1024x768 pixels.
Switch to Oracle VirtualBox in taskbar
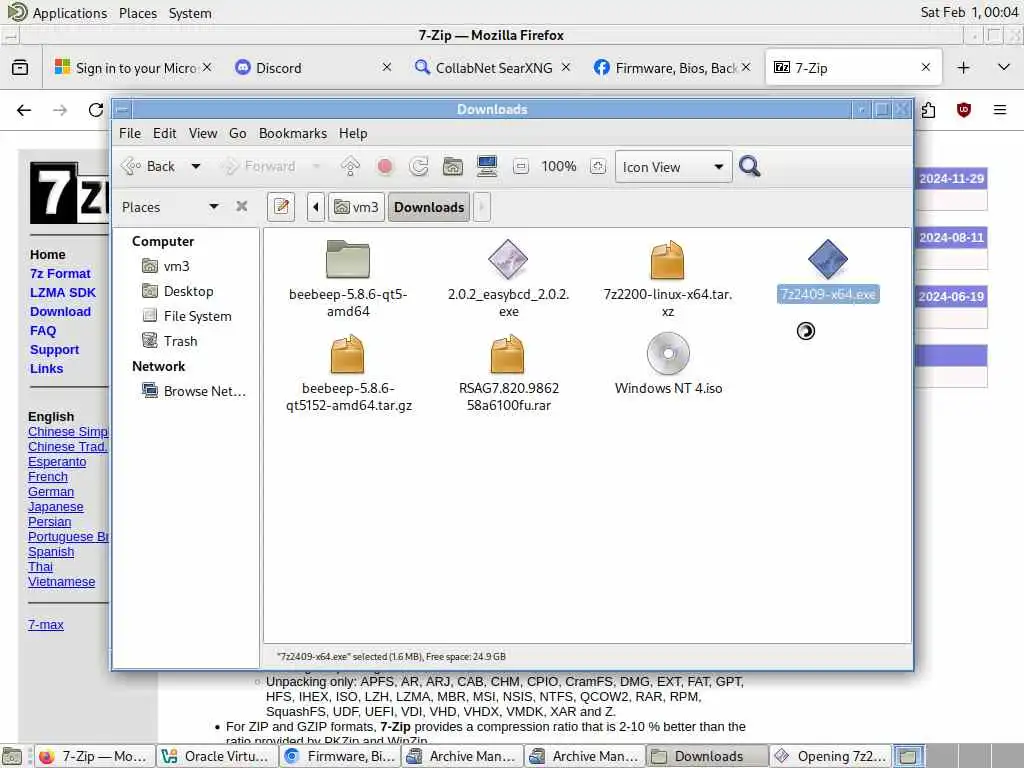pyautogui.click(x=217, y=756)
